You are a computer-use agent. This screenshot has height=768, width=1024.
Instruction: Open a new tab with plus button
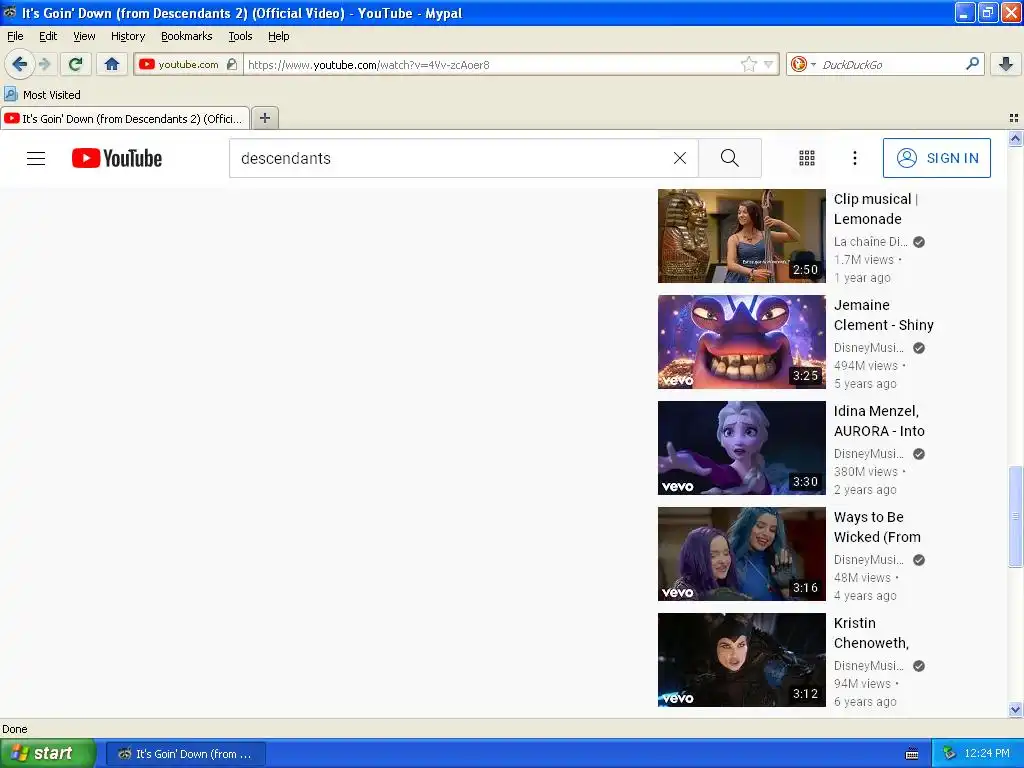264,118
